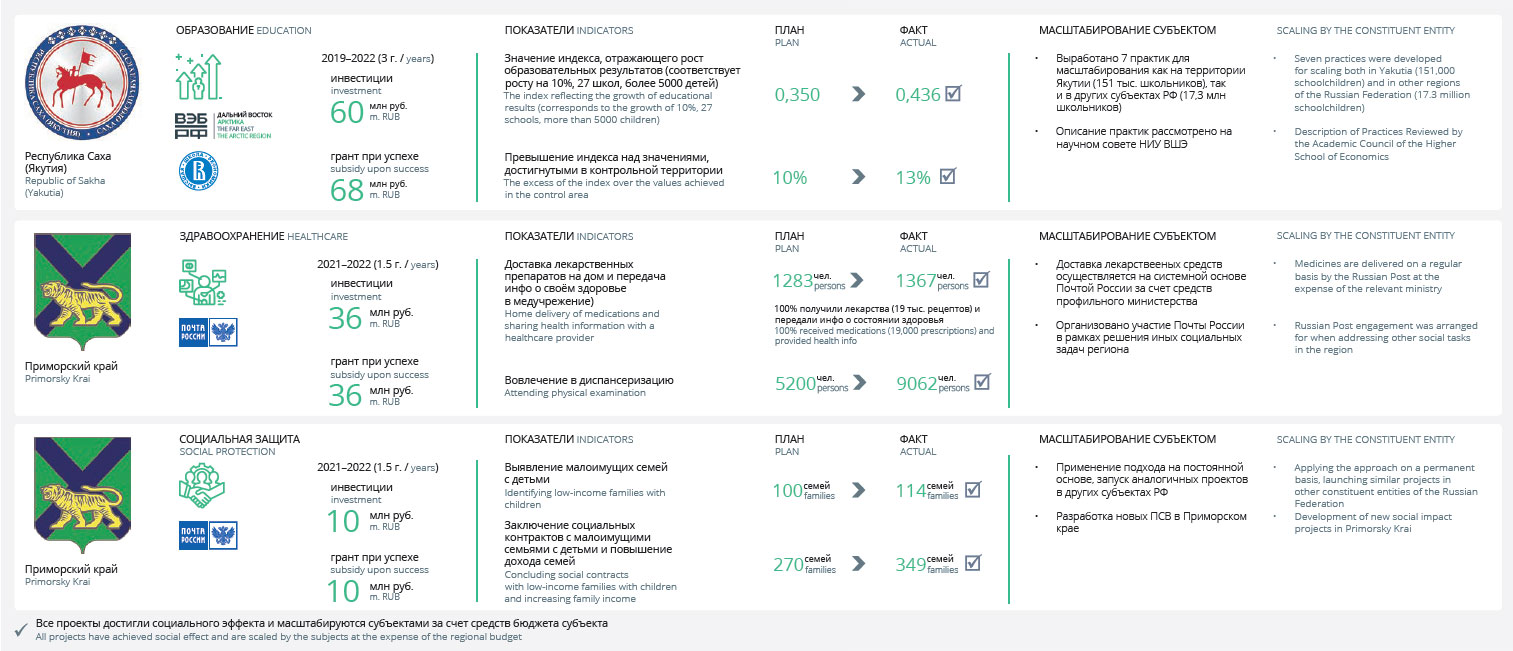Click the round blue Higher School of Economics logo
The width and height of the screenshot is (1513, 651).
(x=197, y=172)
